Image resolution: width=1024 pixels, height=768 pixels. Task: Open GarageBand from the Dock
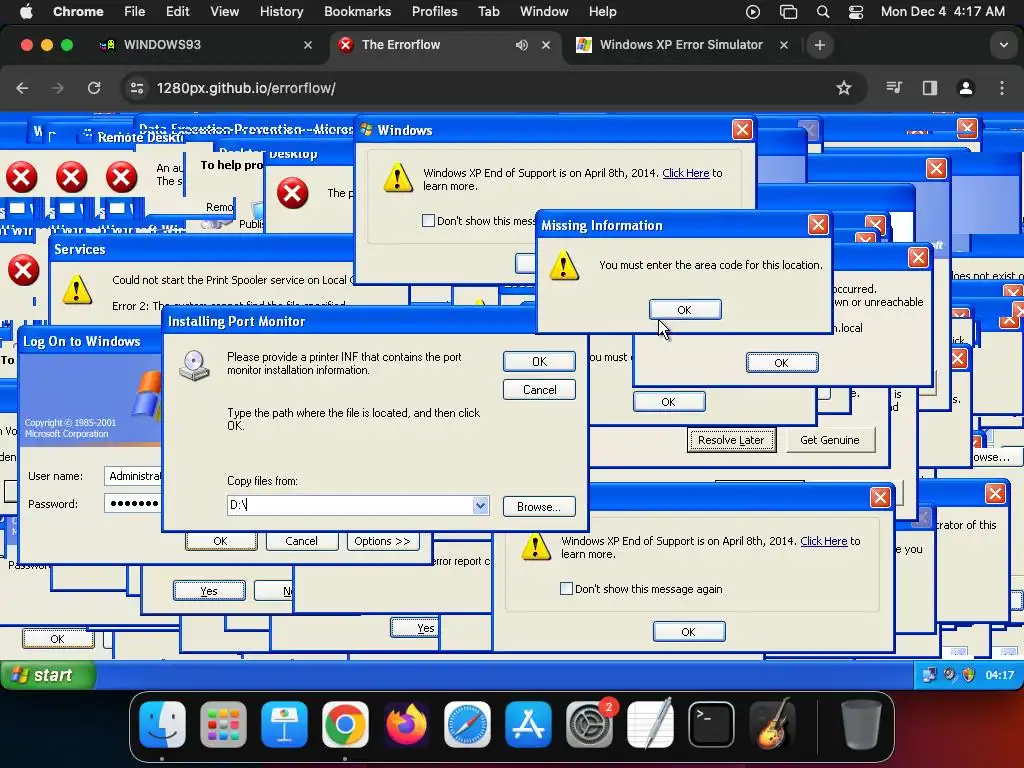tap(772, 724)
